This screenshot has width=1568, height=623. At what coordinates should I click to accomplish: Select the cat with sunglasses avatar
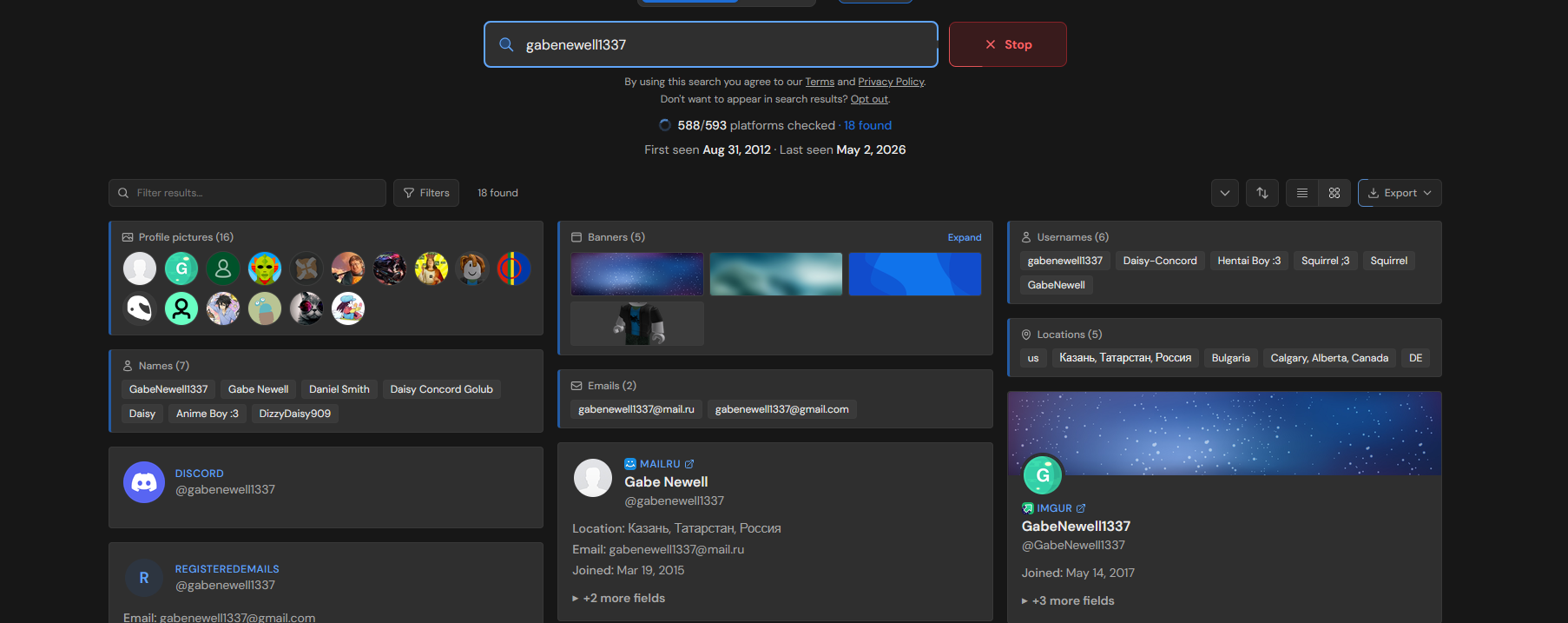(x=306, y=308)
